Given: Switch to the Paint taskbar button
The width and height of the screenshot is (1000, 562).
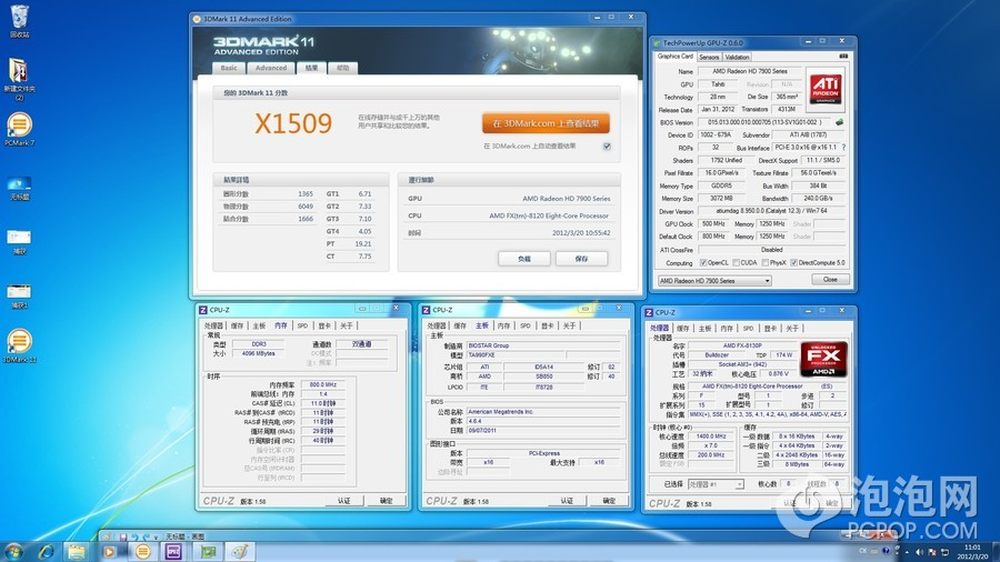Looking at the screenshot, I should pyautogui.click(x=240, y=551).
